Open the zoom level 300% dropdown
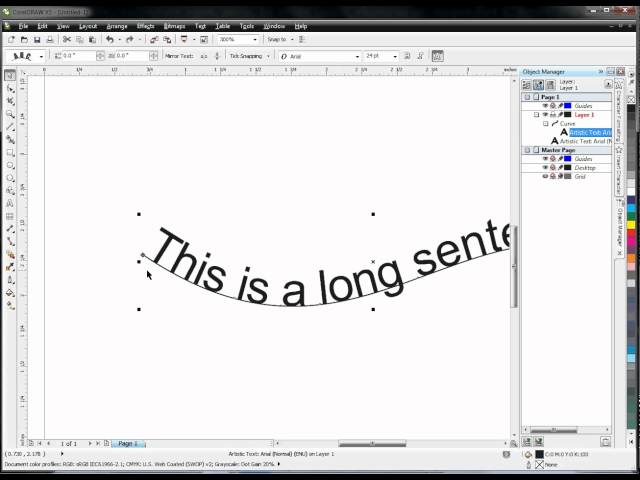This screenshot has height=480, width=640. point(255,40)
